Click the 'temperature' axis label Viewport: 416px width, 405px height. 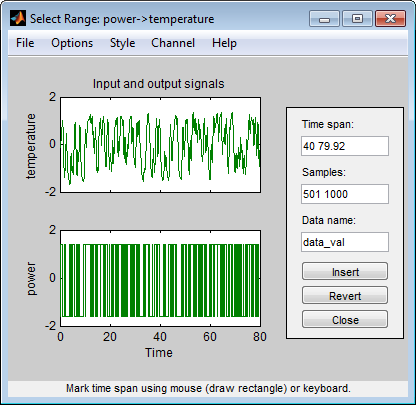pos(31,146)
